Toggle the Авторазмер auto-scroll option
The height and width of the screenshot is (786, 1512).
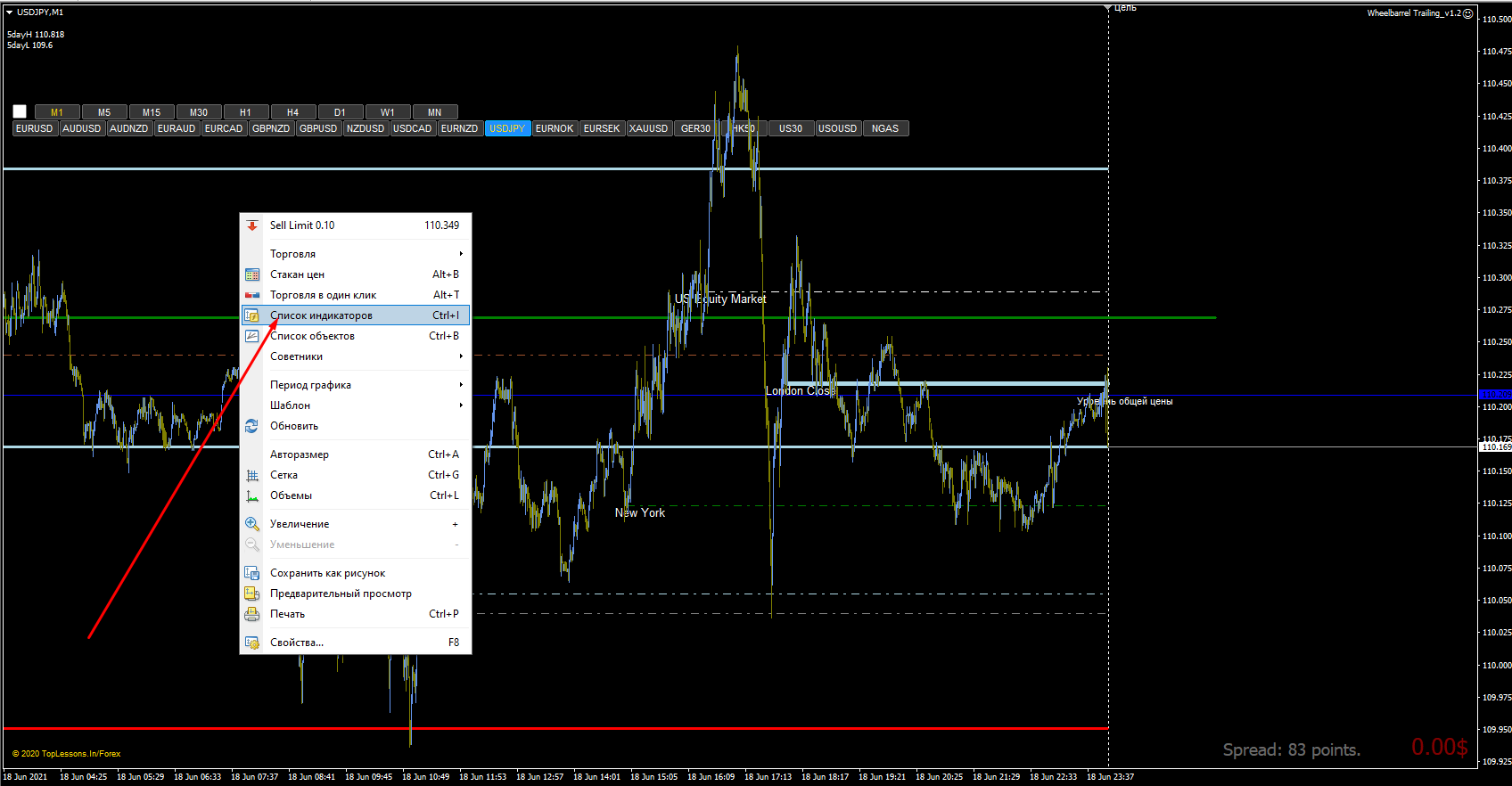[355, 454]
